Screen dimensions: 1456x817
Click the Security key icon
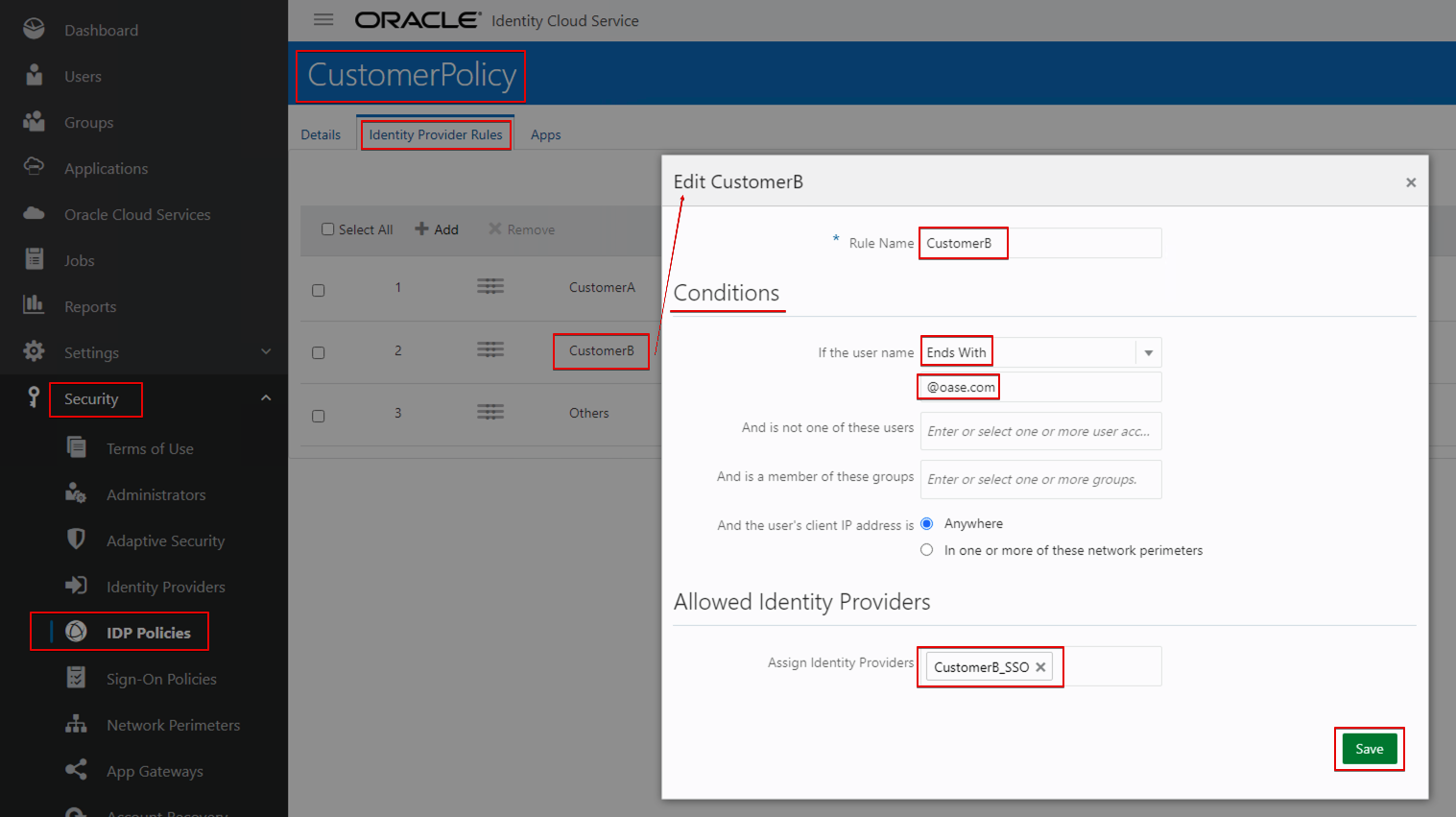tap(34, 397)
